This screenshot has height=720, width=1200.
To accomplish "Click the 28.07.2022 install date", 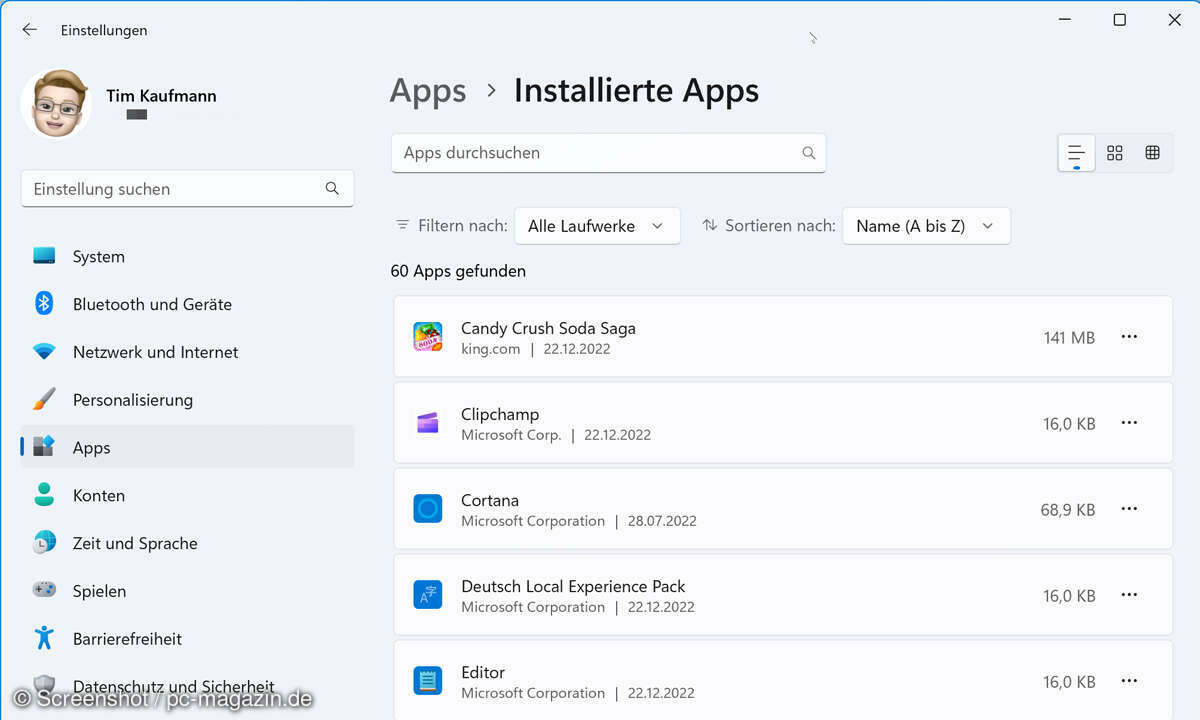I will click(662, 521).
